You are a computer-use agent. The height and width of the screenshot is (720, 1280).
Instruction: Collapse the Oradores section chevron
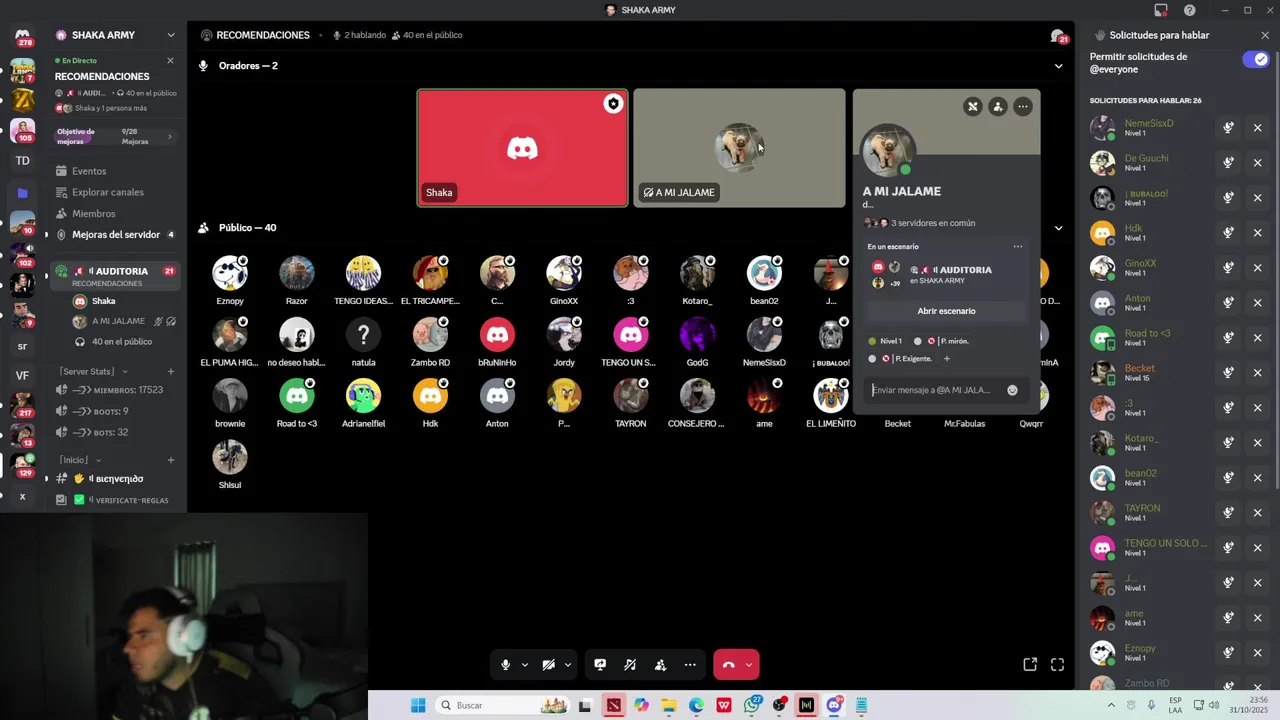(x=1058, y=66)
